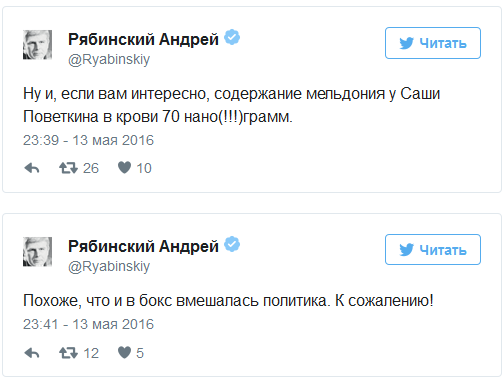504x387 pixels.
Task: Open Рябинский Андрей name in second tweet
Action: [143, 246]
